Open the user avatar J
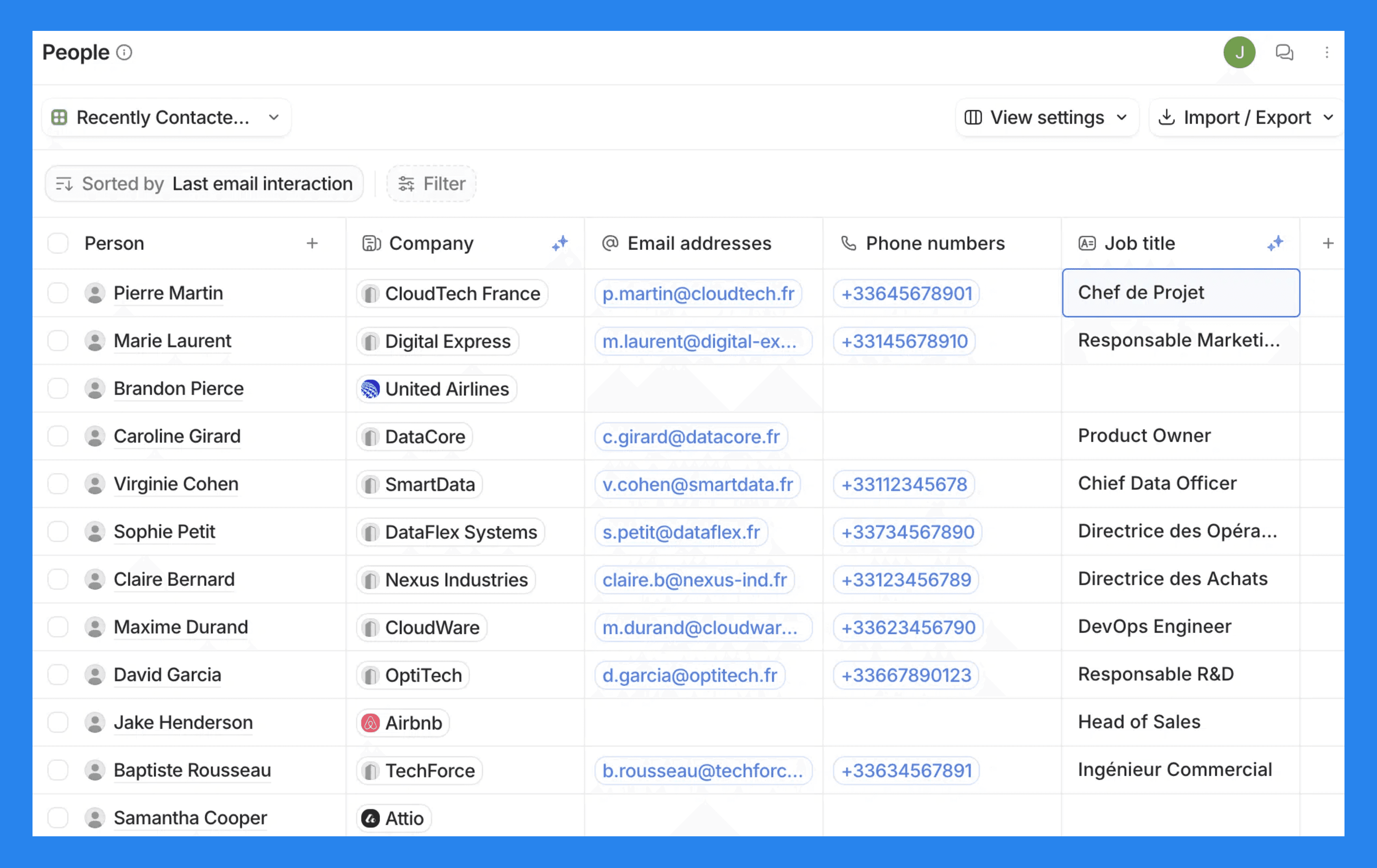The image size is (1377, 868). (x=1239, y=52)
